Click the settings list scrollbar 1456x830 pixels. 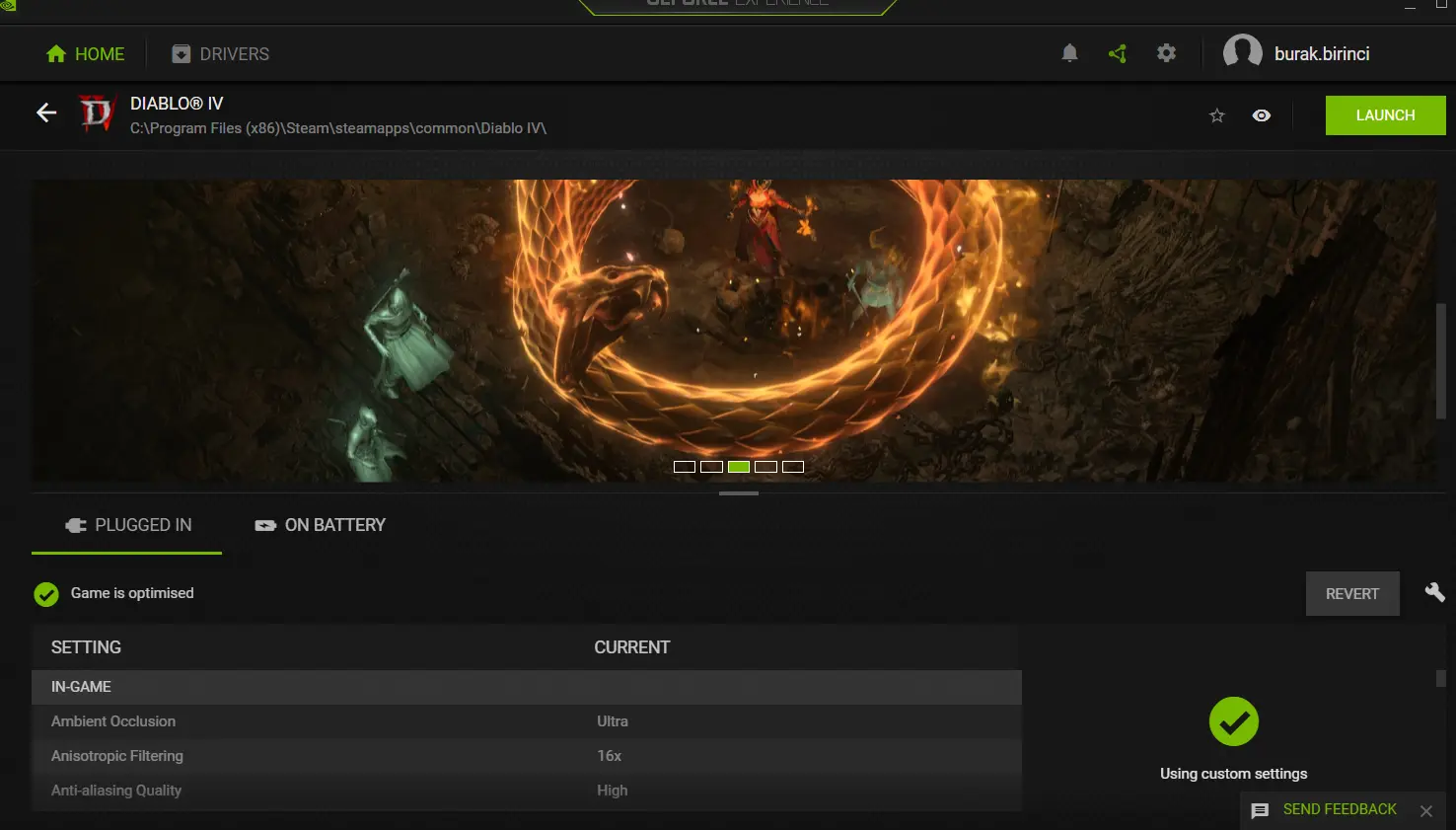click(x=1441, y=678)
